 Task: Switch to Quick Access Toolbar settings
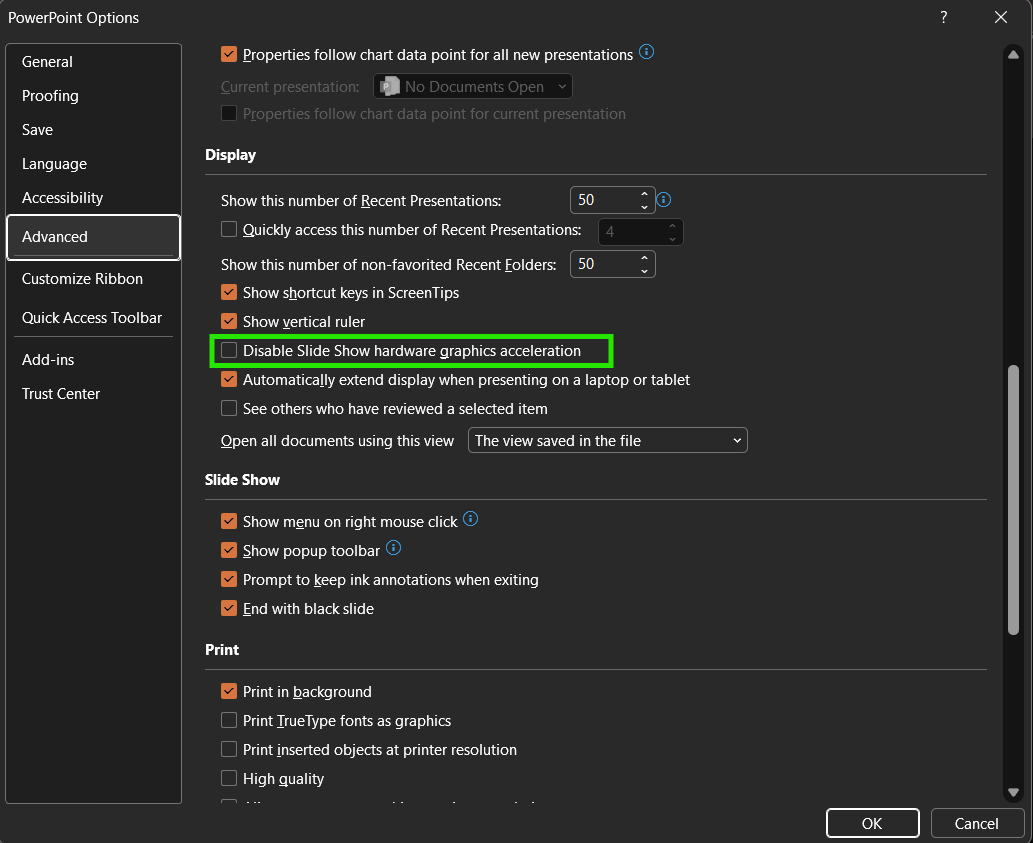click(x=94, y=317)
